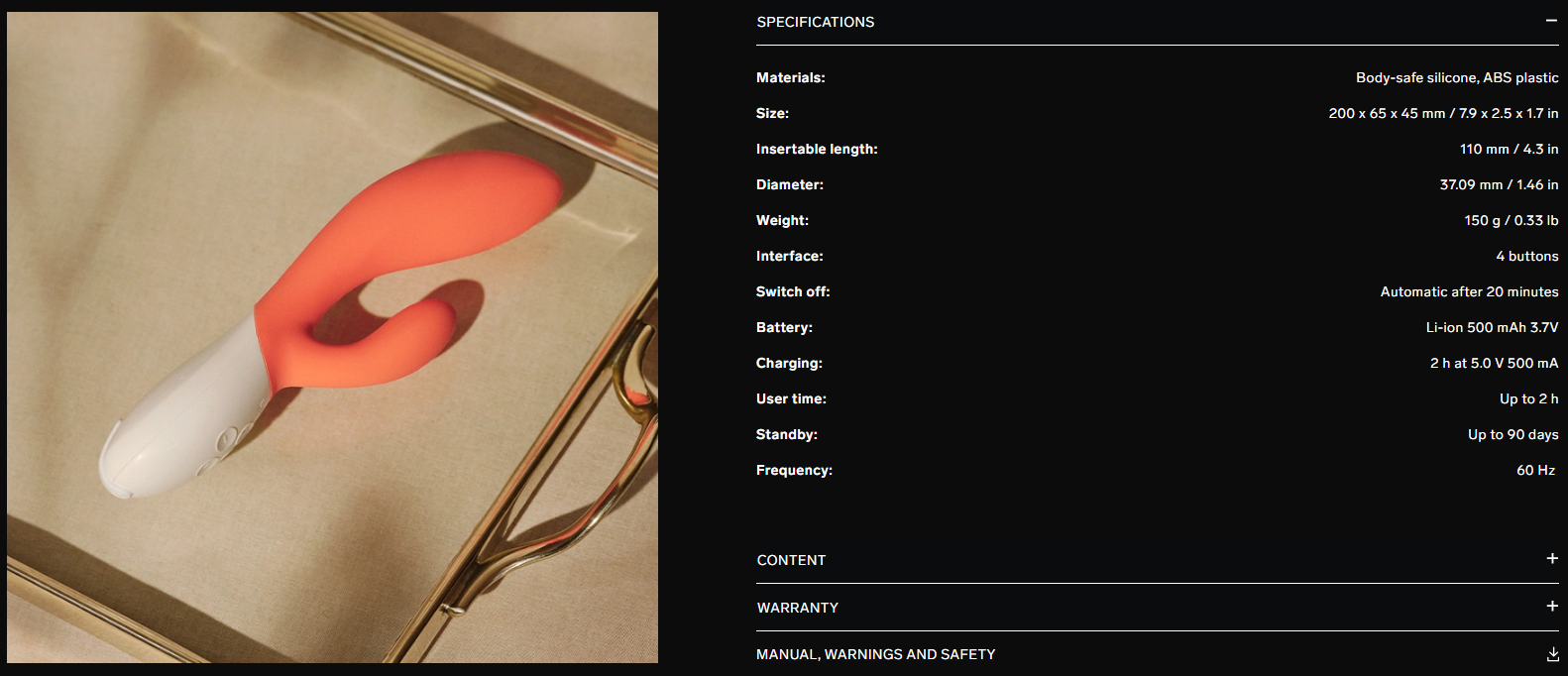The image size is (1568, 676).
Task: Collapse Specifications with the minus icon
Action: 1551,21
